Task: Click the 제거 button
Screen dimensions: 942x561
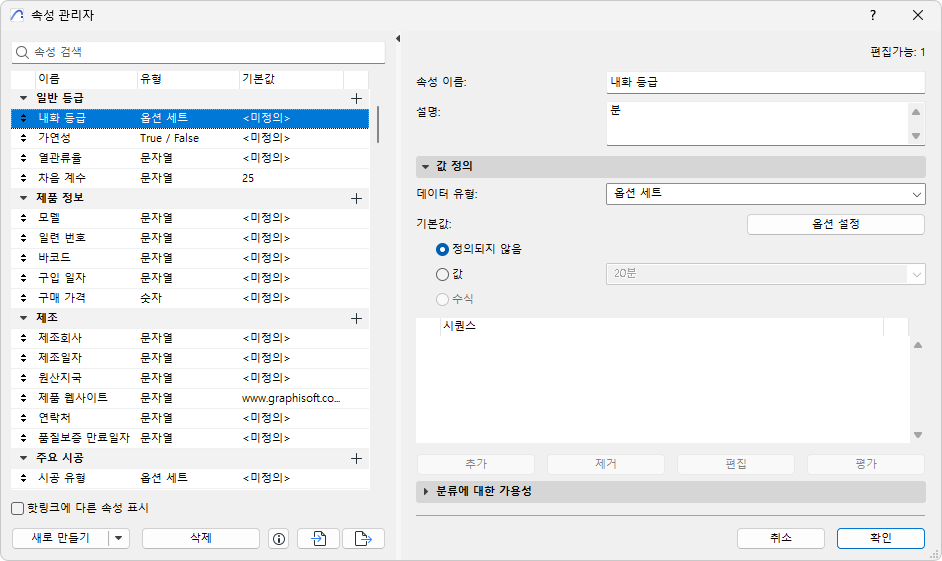Action: tap(606, 464)
